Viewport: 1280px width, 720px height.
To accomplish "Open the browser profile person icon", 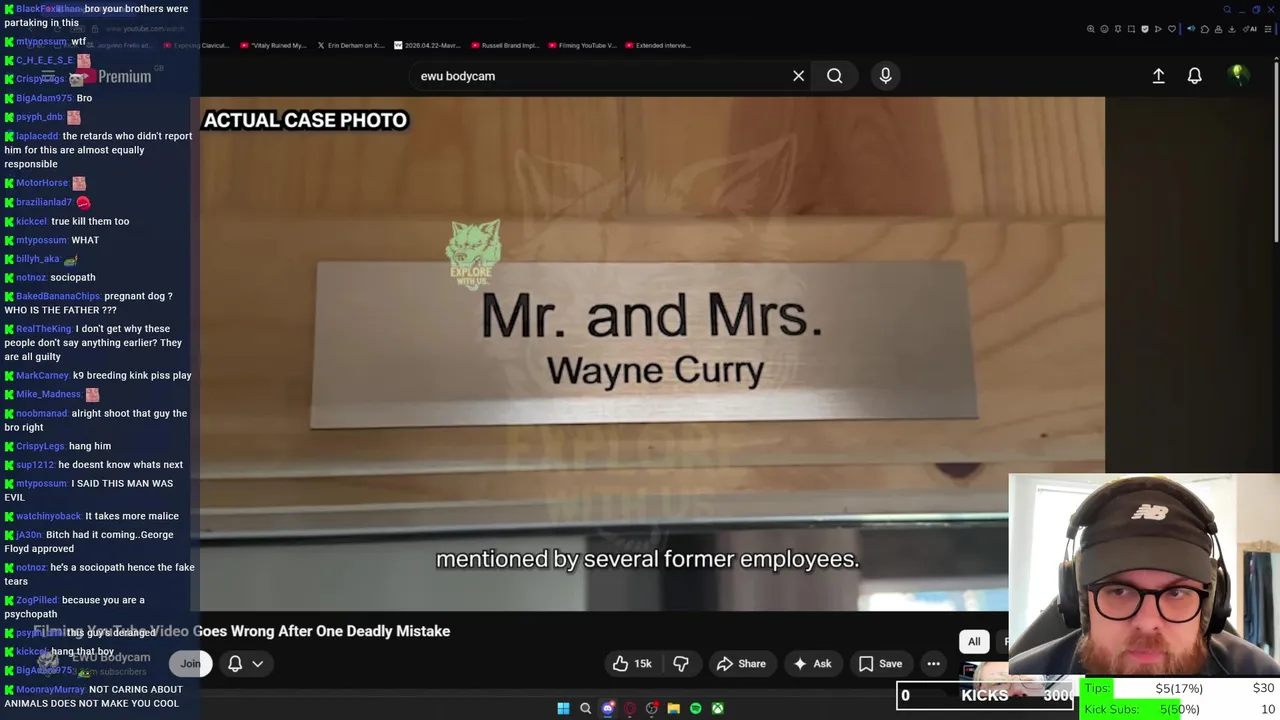I will (1218, 29).
